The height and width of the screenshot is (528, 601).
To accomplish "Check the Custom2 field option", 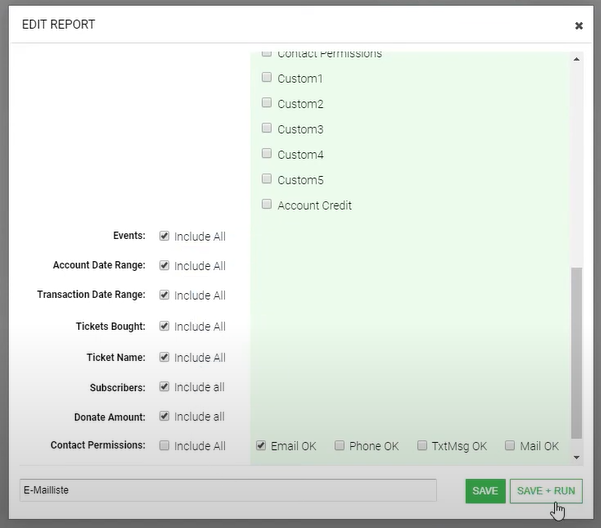I will (x=267, y=103).
